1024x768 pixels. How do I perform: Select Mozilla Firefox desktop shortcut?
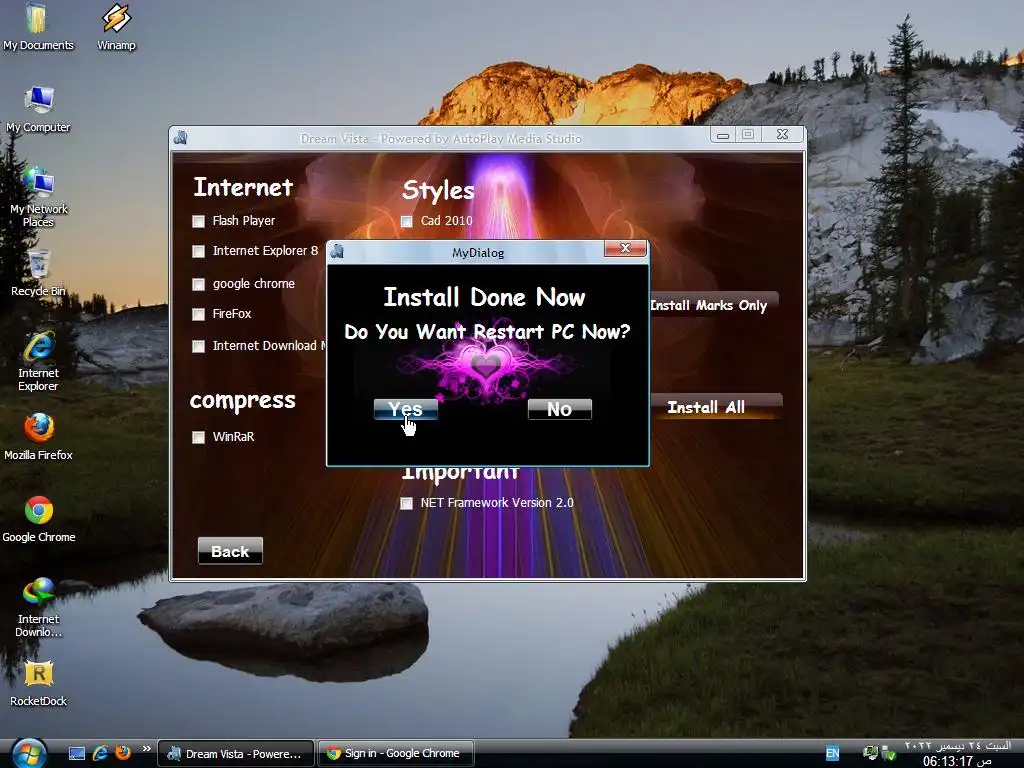[38, 436]
